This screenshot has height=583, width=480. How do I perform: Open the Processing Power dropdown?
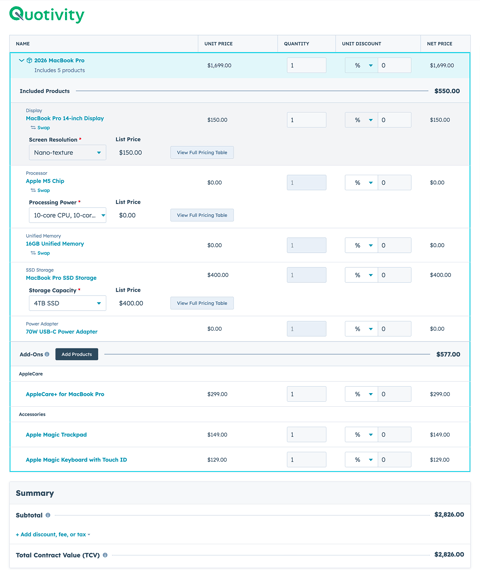68,215
